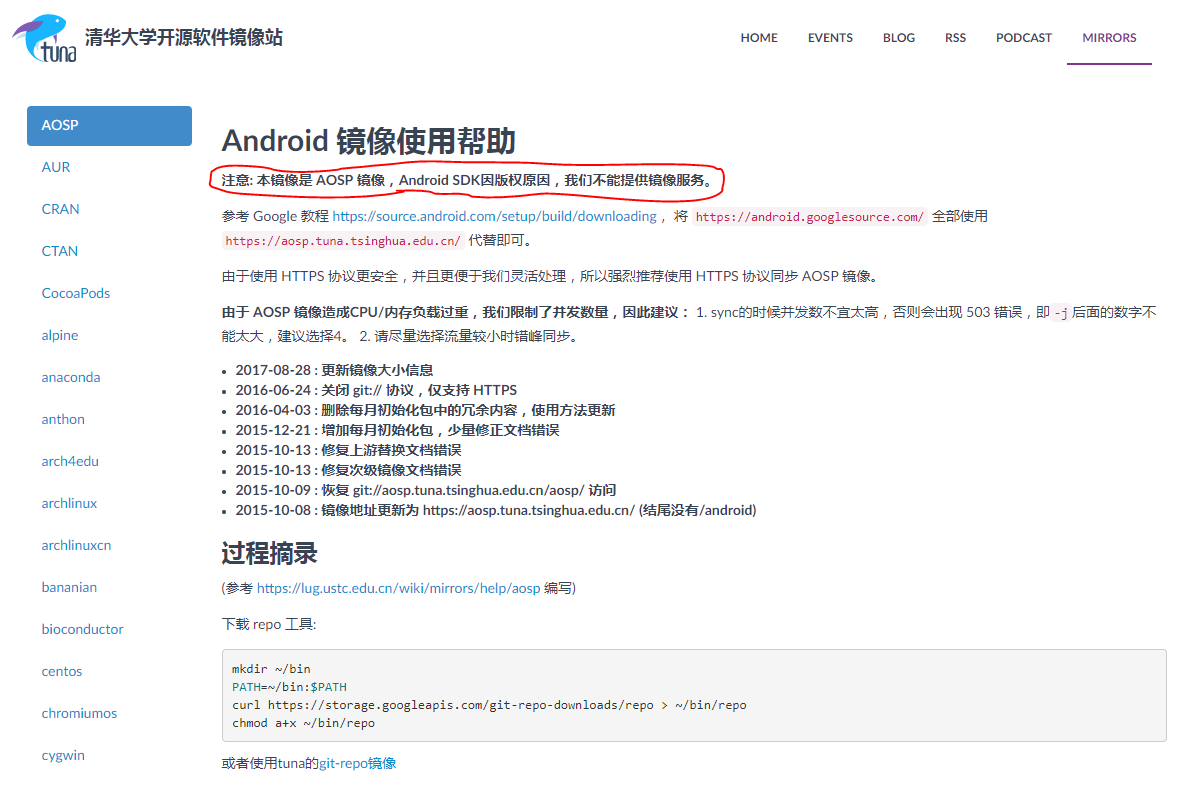Click the curl storage.googleapis.com code line
Image resolution: width=1193 pixels, height=785 pixels.
(x=489, y=705)
